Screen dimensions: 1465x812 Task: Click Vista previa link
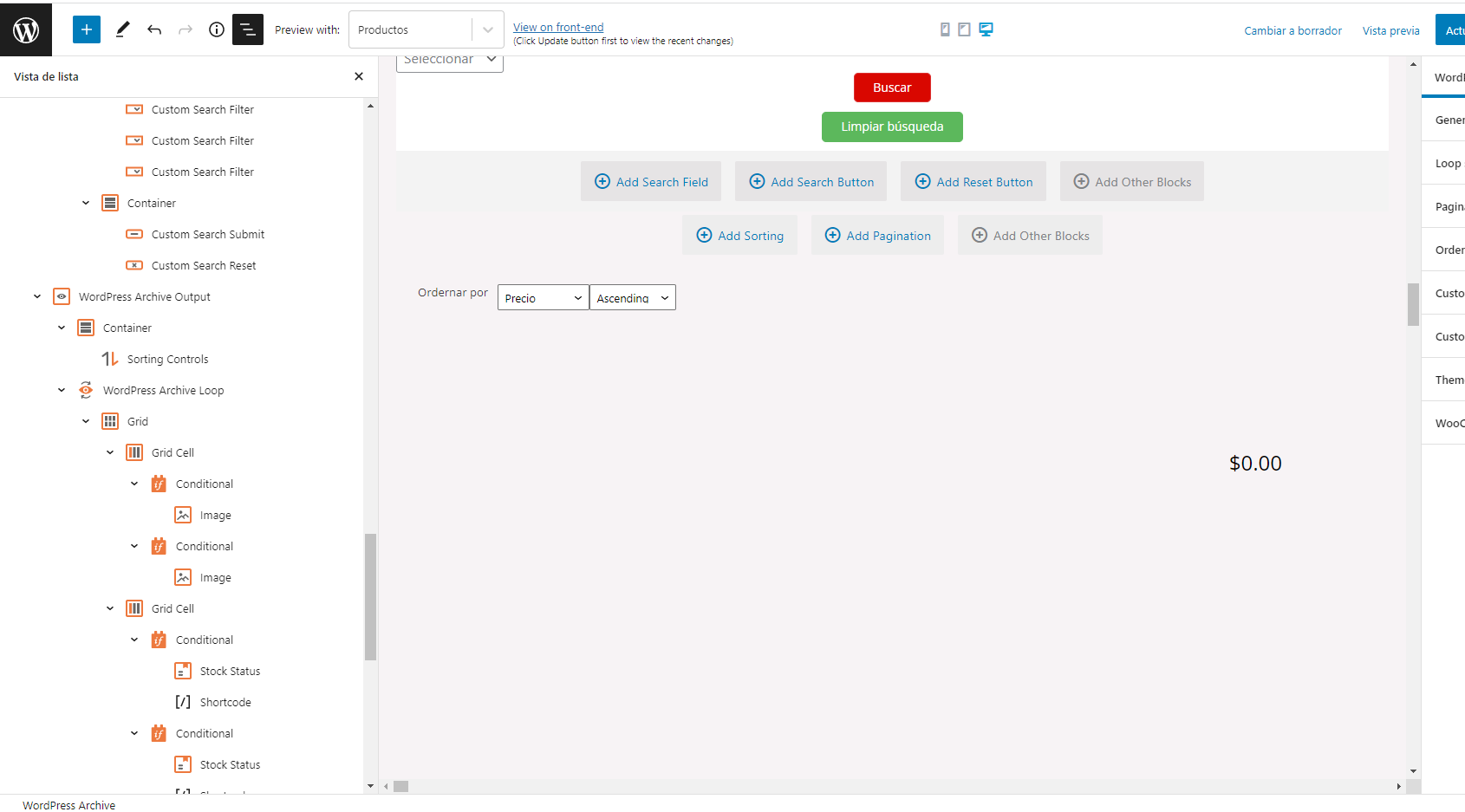[x=1390, y=30]
